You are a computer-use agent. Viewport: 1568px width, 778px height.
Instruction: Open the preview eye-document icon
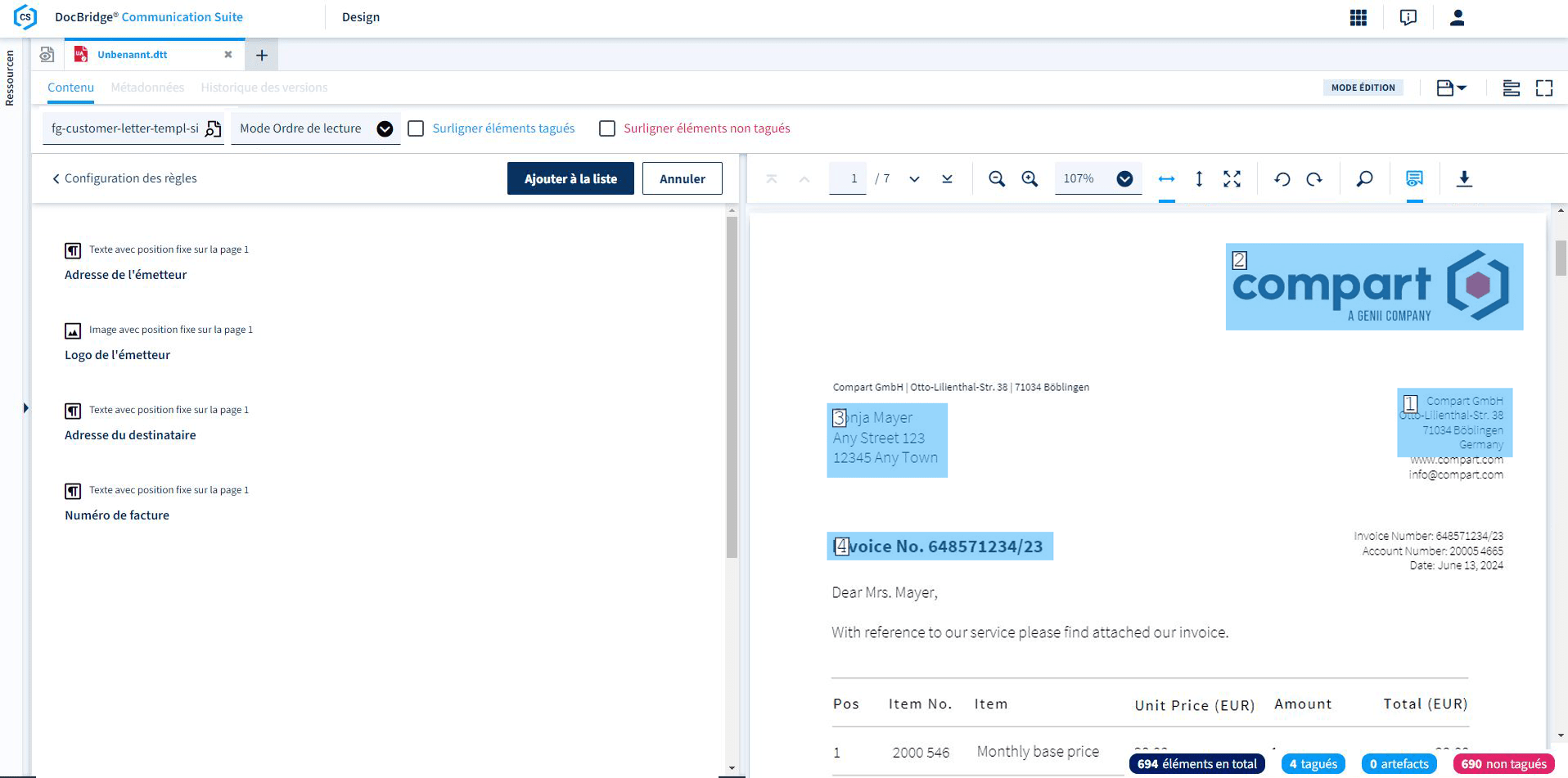(x=47, y=55)
